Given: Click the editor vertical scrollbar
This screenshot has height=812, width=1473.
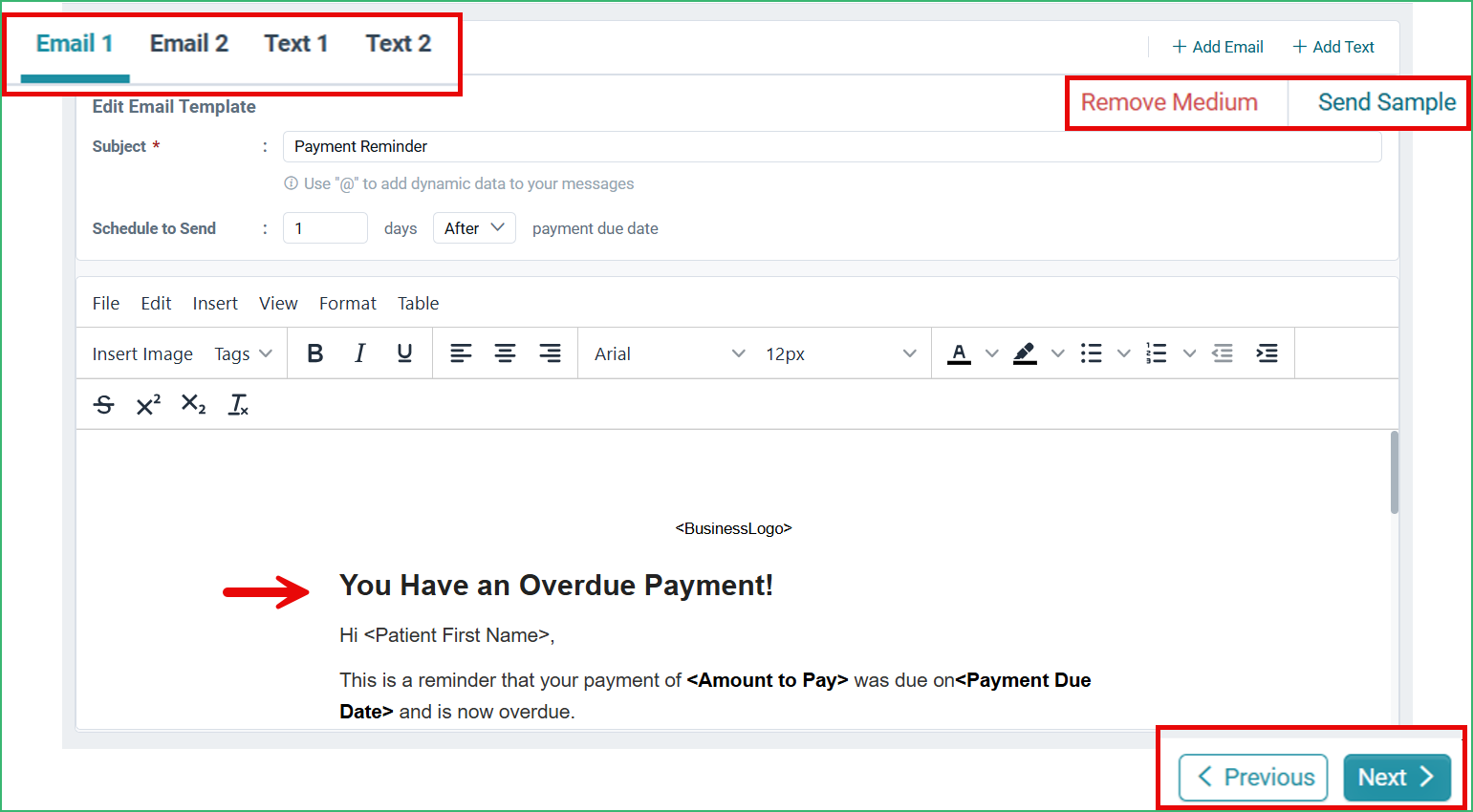Looking at the screenshot, I should pyautogui.click(x=1395, y=473).
